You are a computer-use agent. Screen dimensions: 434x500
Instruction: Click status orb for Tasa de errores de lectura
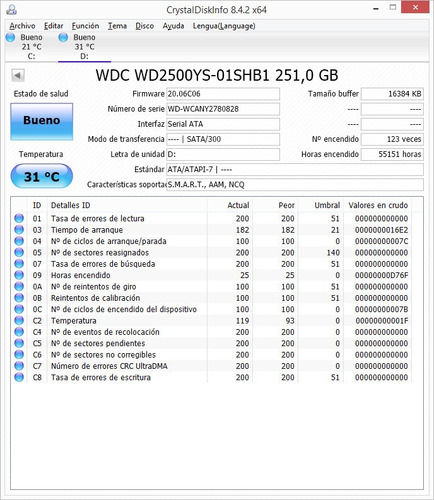(x=19, y=218)
